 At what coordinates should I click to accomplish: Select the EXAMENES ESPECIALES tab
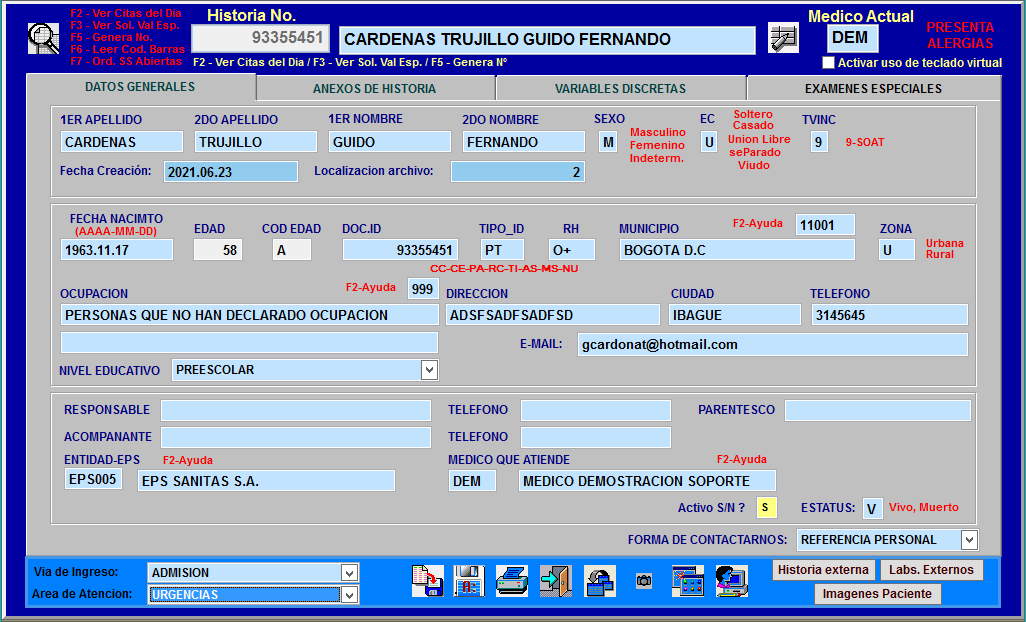(x=873, y=88)
